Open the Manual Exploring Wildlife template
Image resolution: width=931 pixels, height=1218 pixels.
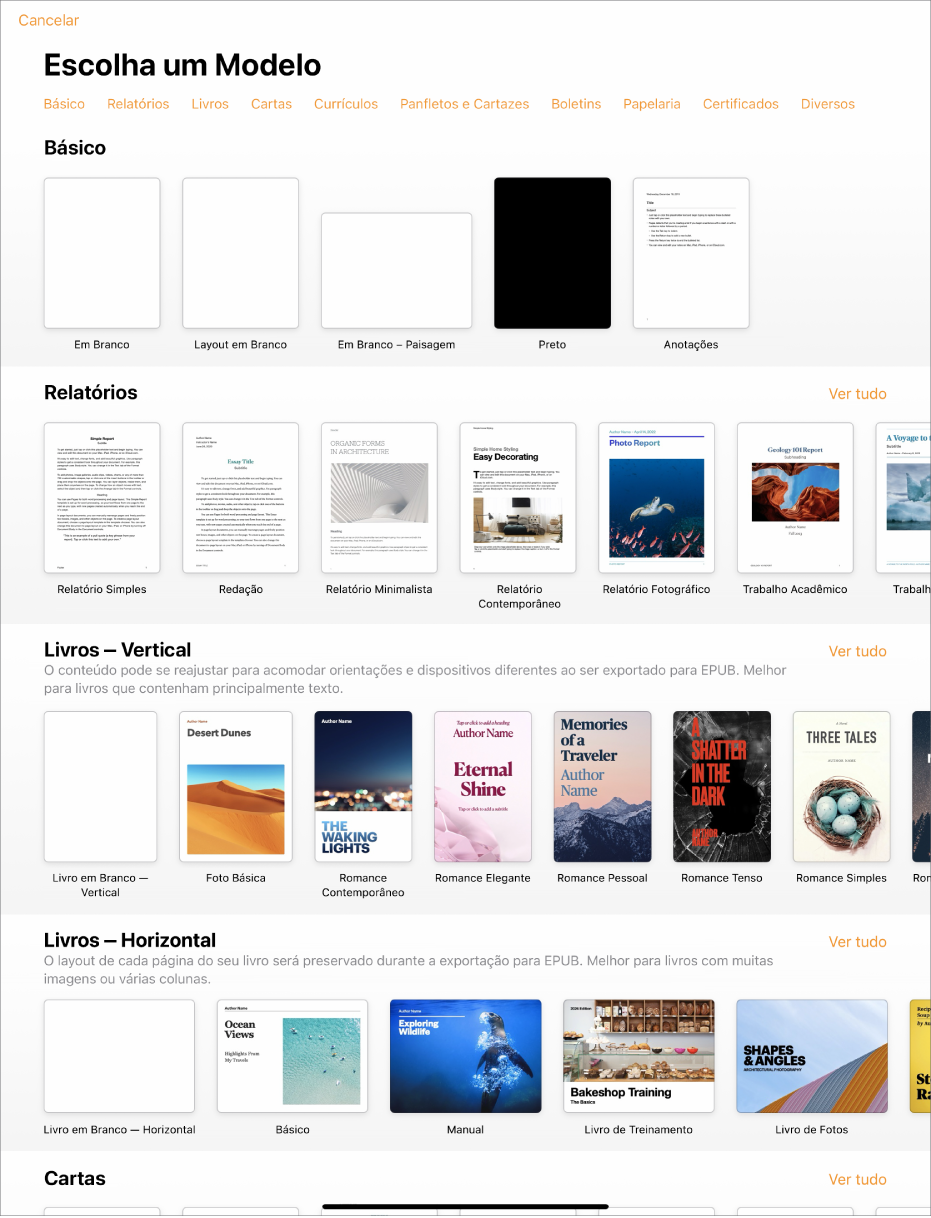coord(466,1056)
